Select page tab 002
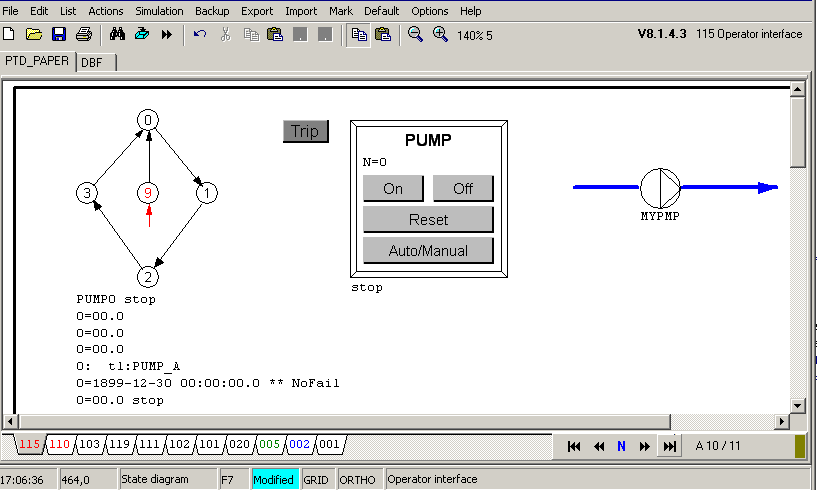 (299, 445)
